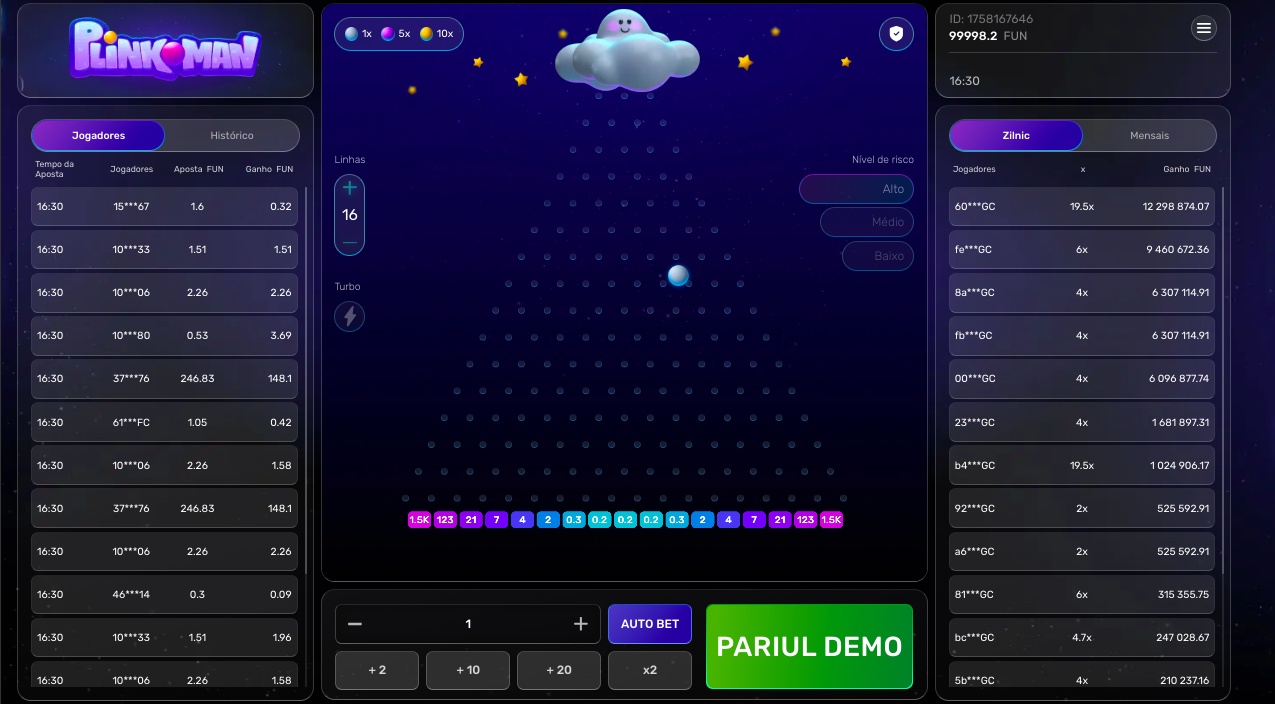The width and height of the screenshot is (1275, 704).
Task: Select leaderboard row fb***GC
Action: tap(1082, 336)
